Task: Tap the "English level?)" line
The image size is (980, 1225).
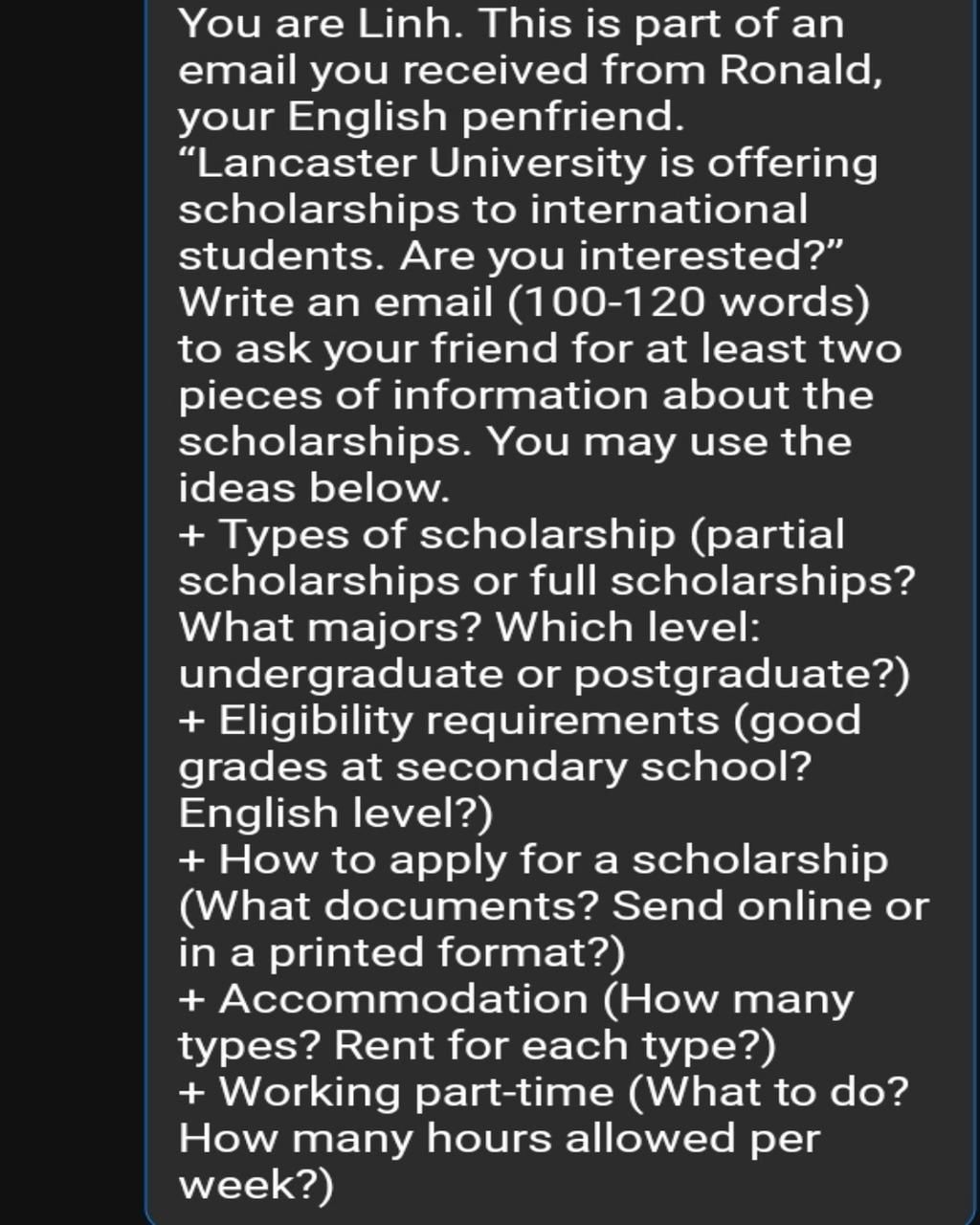Action: tap(336, 813)
